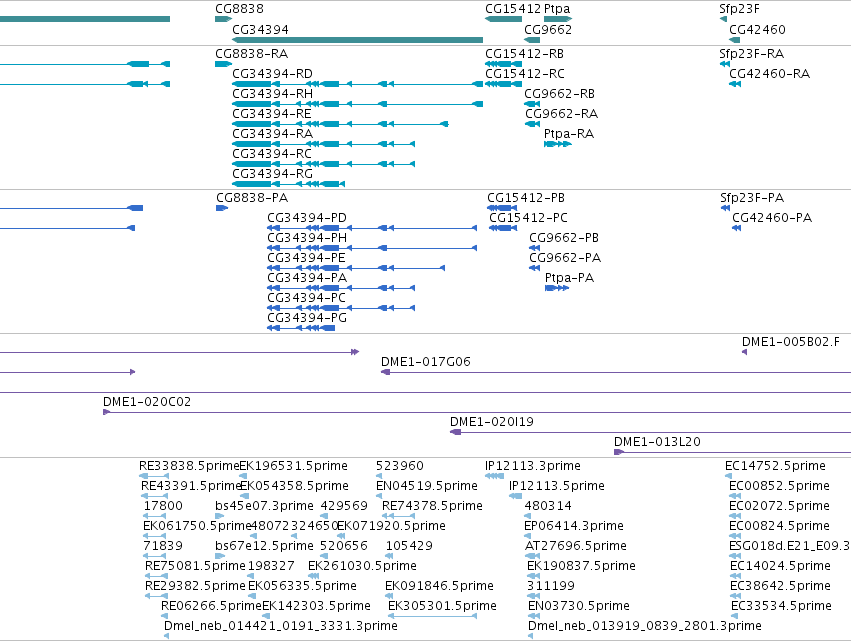
Task: Select protein label CG15412-PC
Action: coord(528,218)
